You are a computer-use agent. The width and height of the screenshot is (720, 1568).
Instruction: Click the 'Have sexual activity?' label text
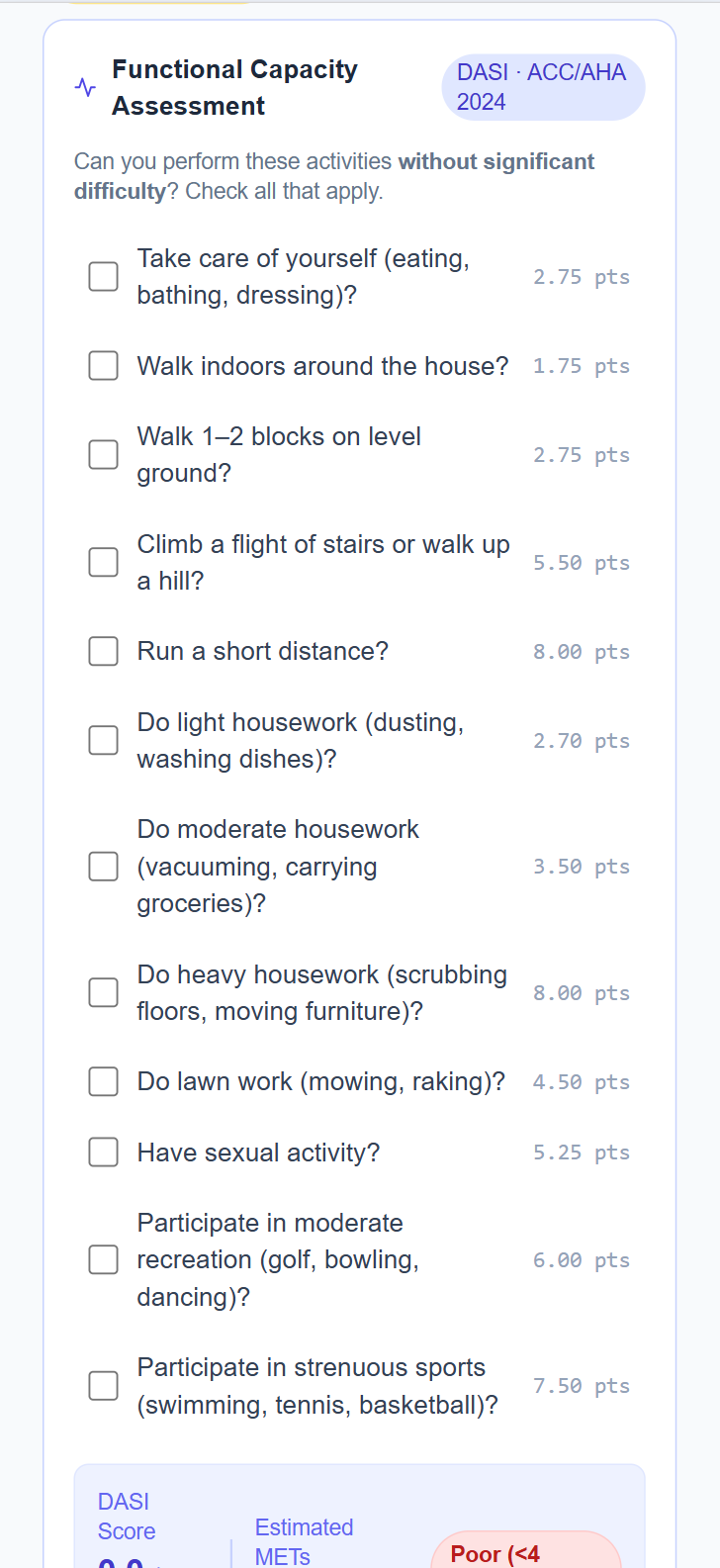tap(258, 1153)
